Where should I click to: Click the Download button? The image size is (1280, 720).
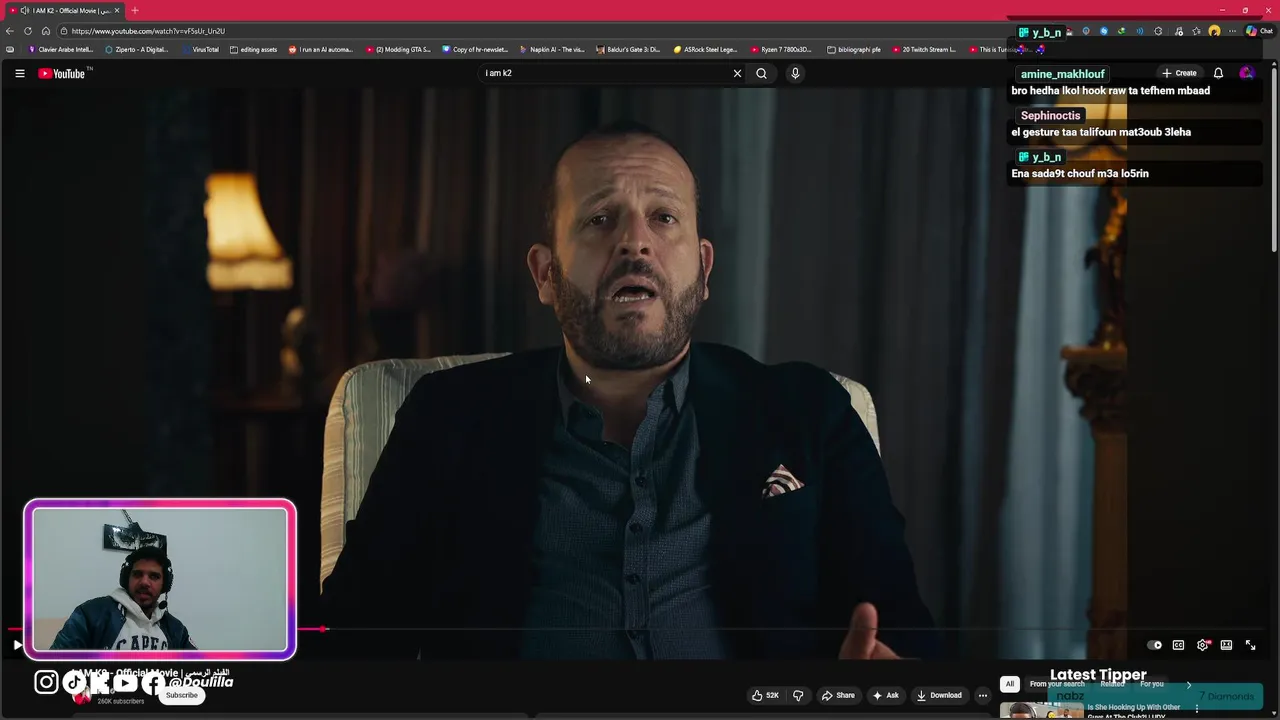coord(939,695)
